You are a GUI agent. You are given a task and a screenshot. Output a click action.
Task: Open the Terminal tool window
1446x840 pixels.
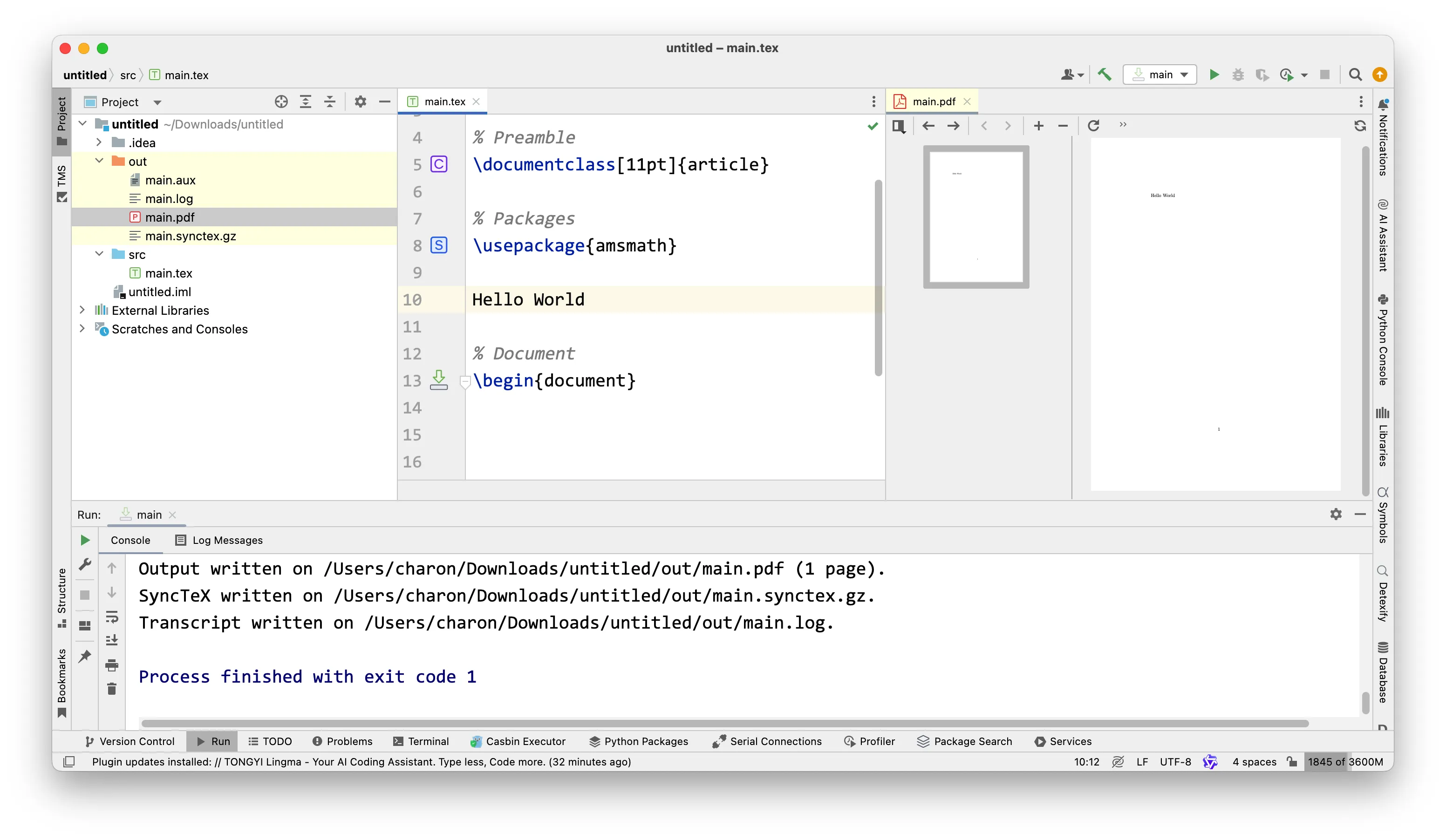click(x=421, y=741)
